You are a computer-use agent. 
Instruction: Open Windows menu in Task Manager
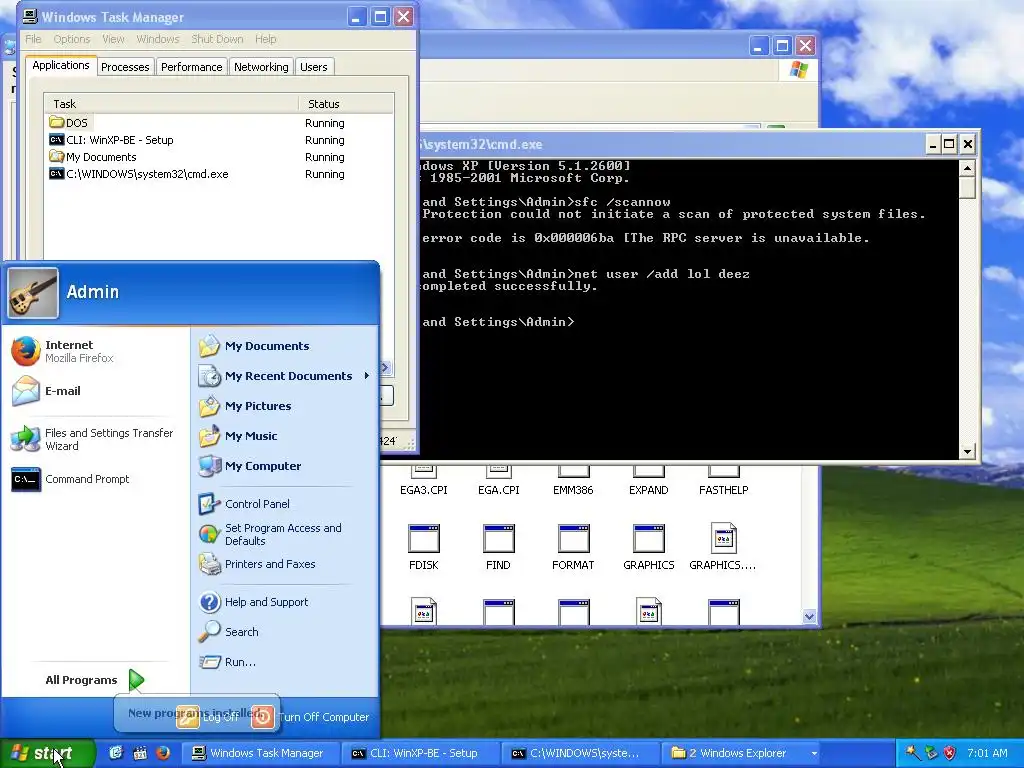157,39
